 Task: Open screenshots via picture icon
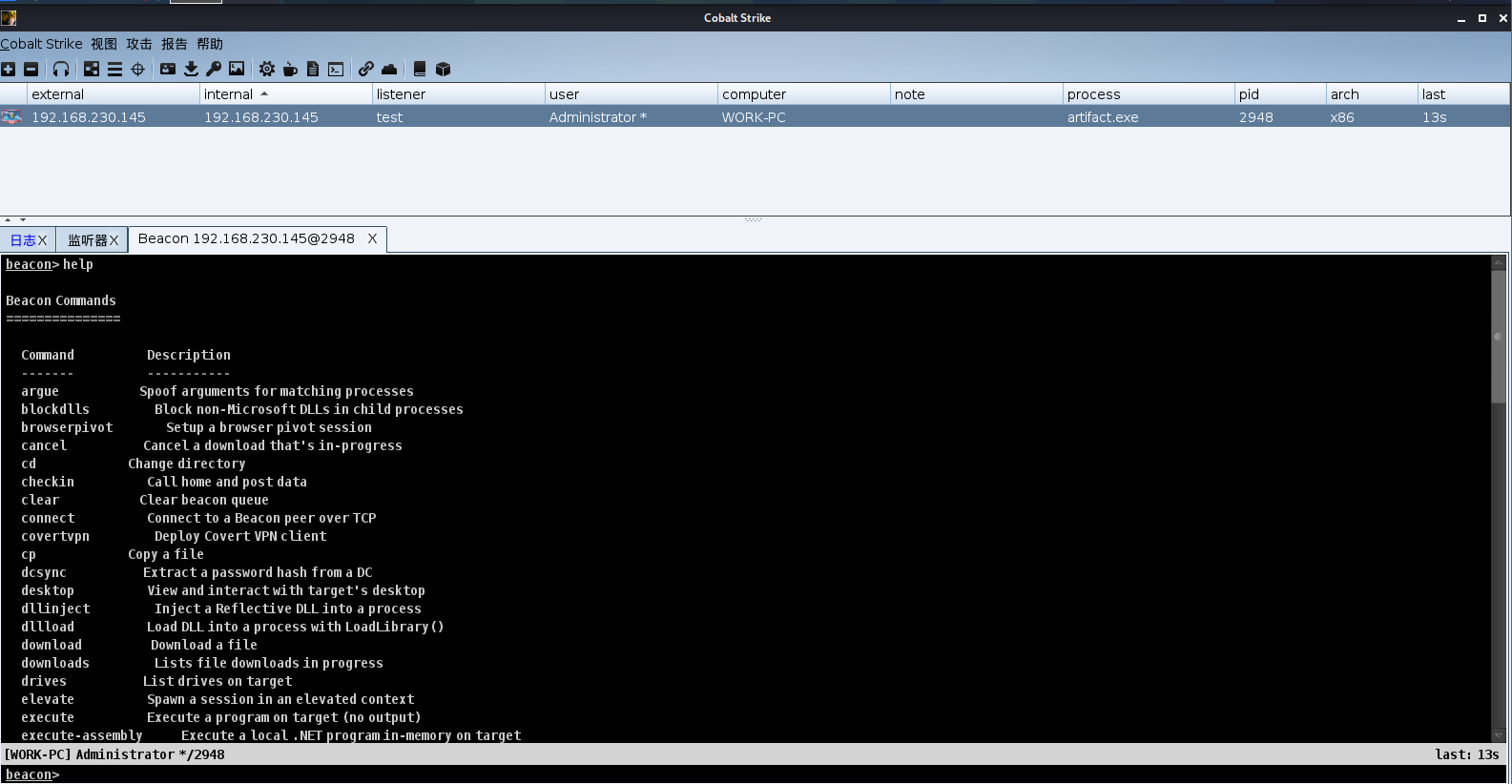click(x=237, y=69)
